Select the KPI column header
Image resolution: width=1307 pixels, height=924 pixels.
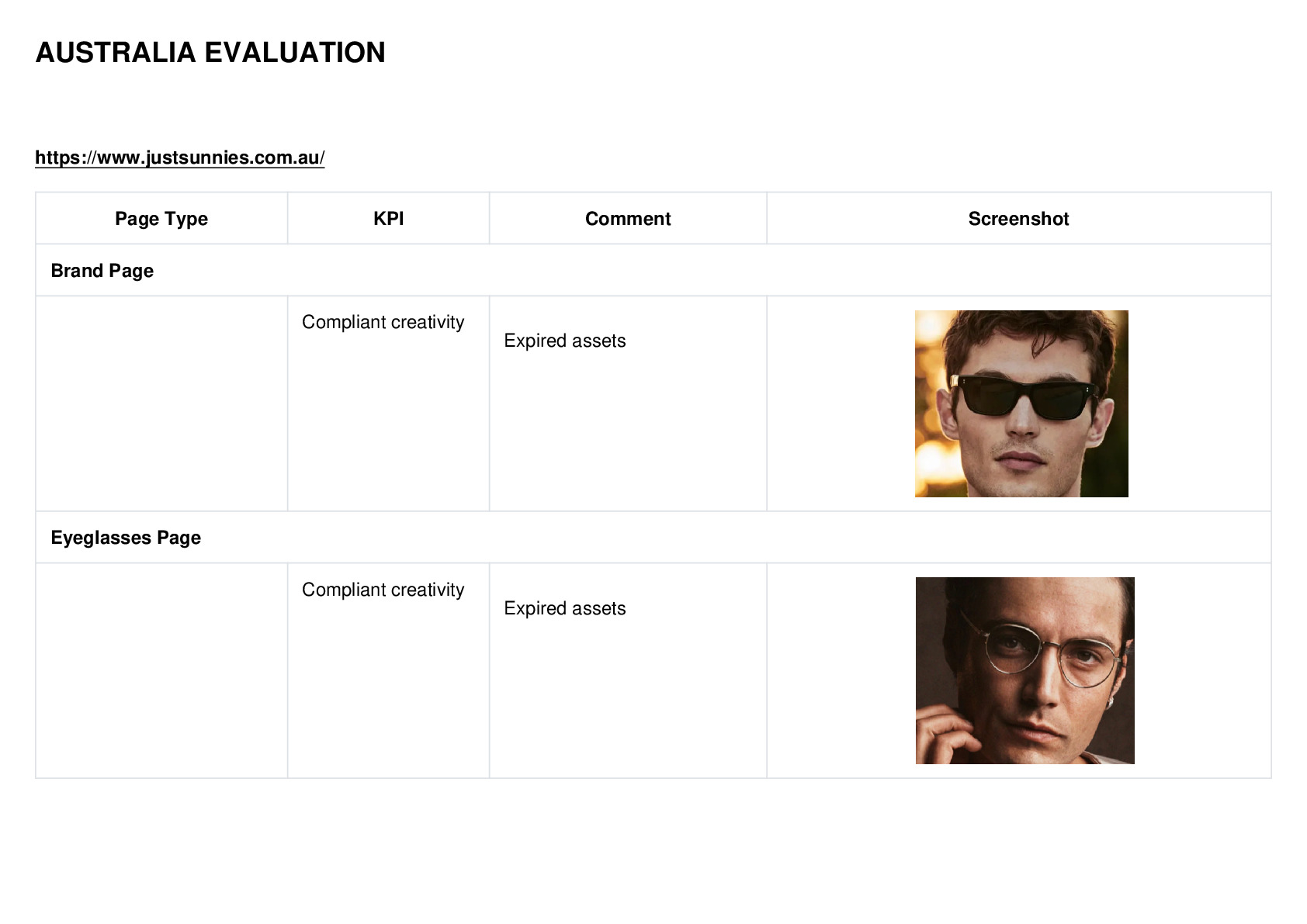click(388, 219)
